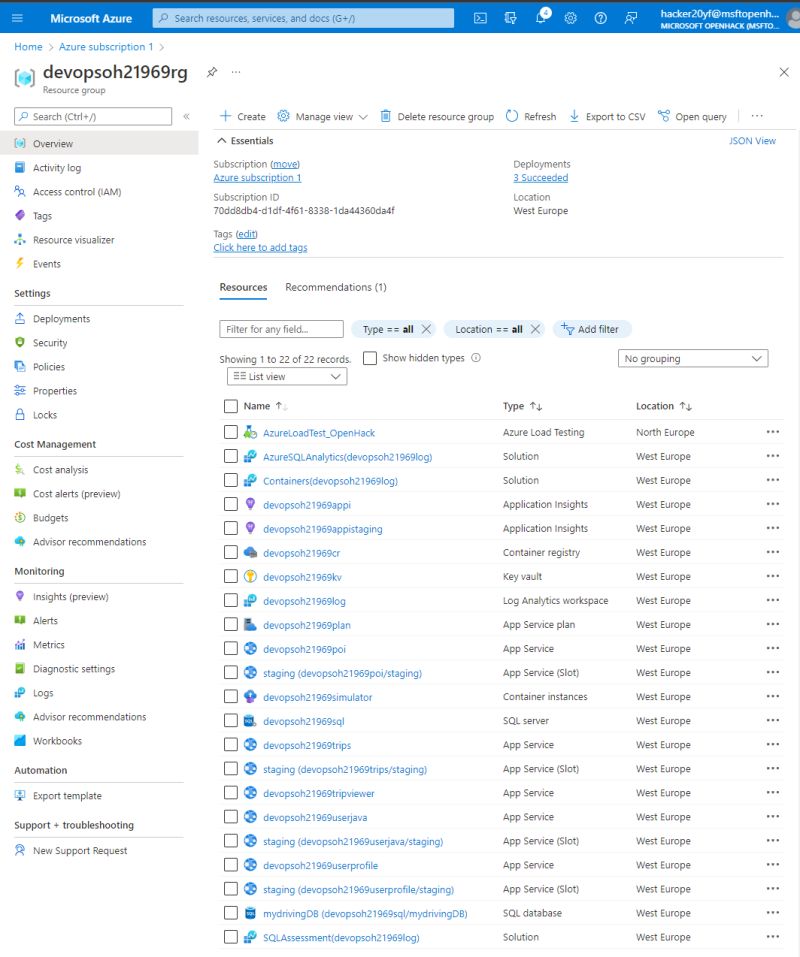Click the JSON View link
This screenshot has width=800, height=957.
point(752,141)
